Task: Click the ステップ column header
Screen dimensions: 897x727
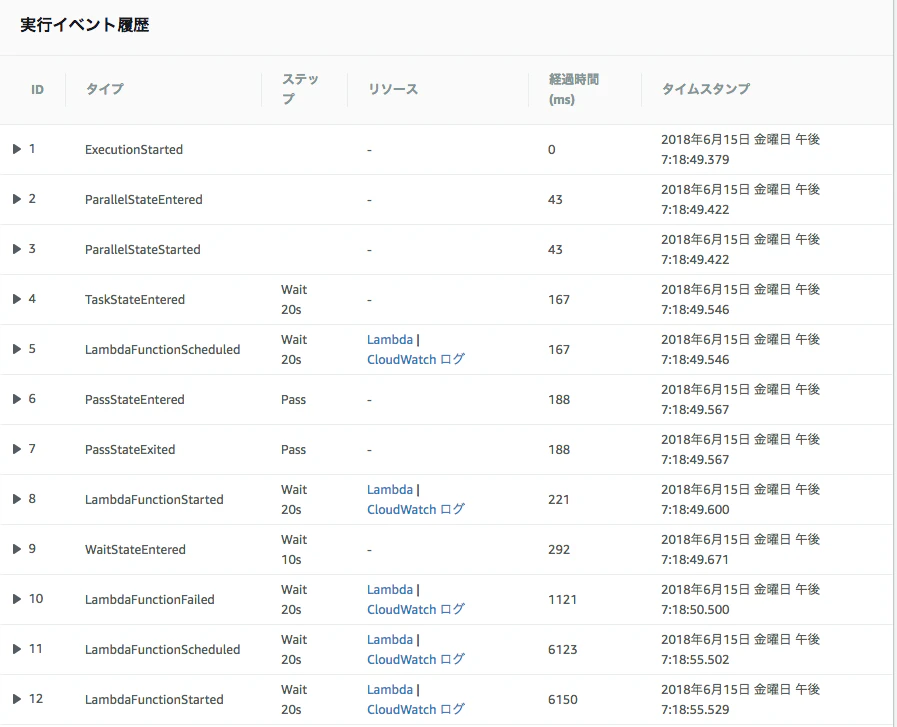Action: coord(300,89)
